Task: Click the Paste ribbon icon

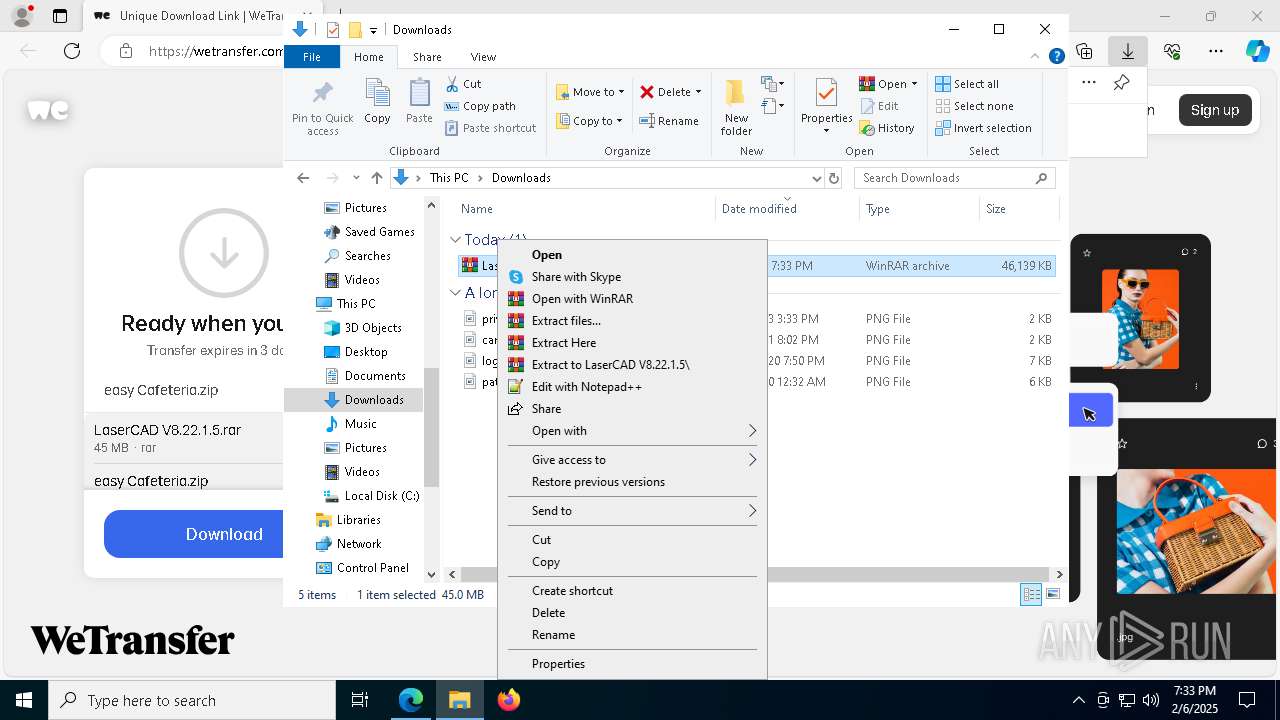Action: 419,94
